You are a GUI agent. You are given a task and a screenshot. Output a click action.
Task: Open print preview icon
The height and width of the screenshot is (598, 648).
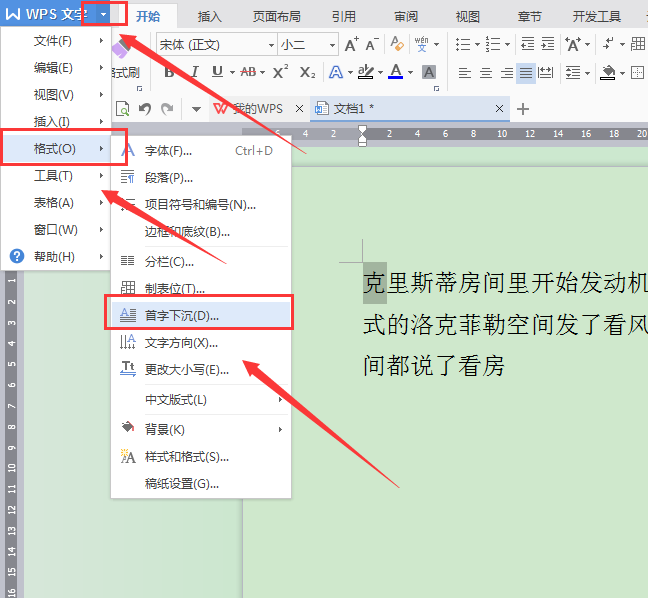(x=122, y=109)
